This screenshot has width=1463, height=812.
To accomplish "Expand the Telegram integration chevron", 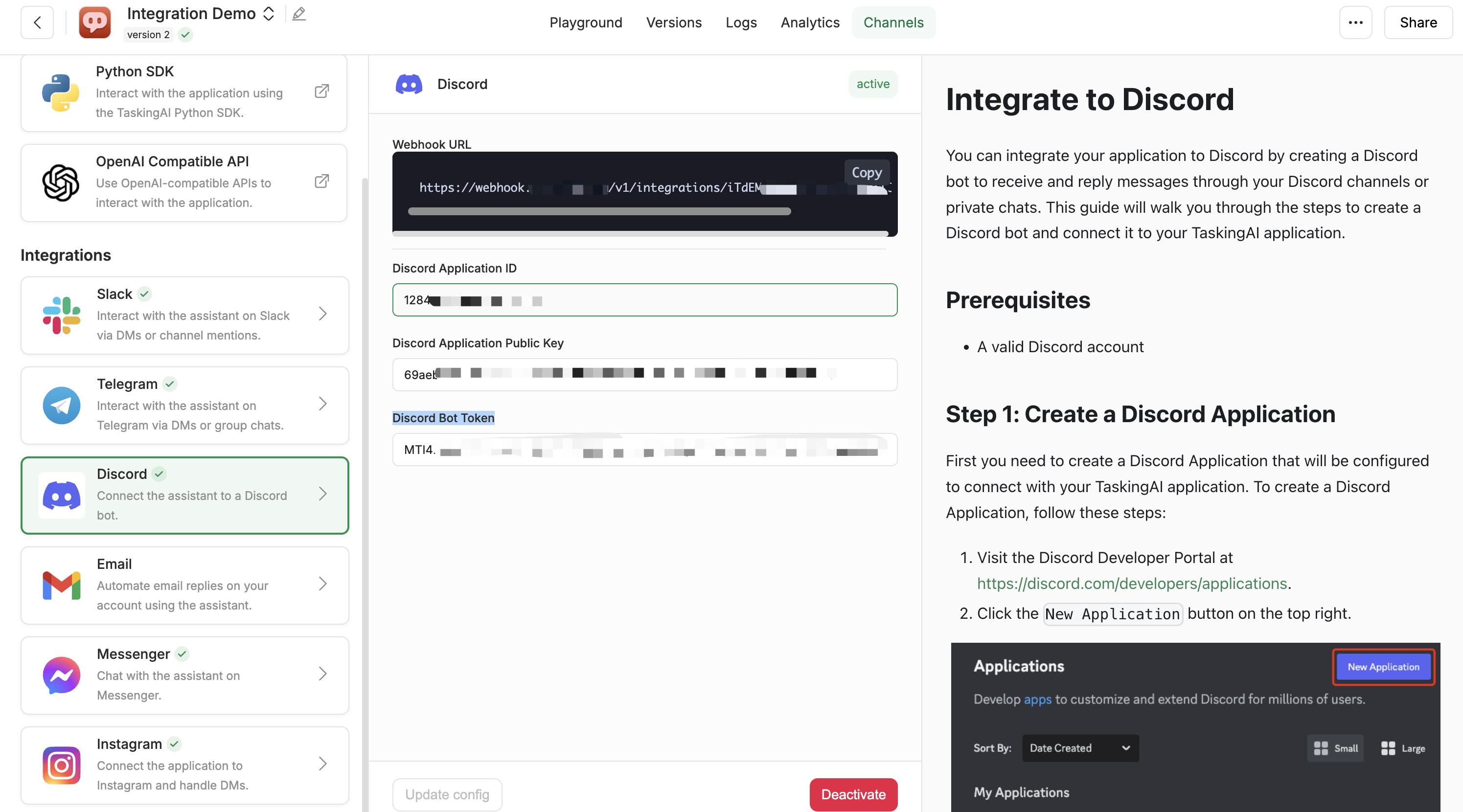I will click(x=322, y=404).
